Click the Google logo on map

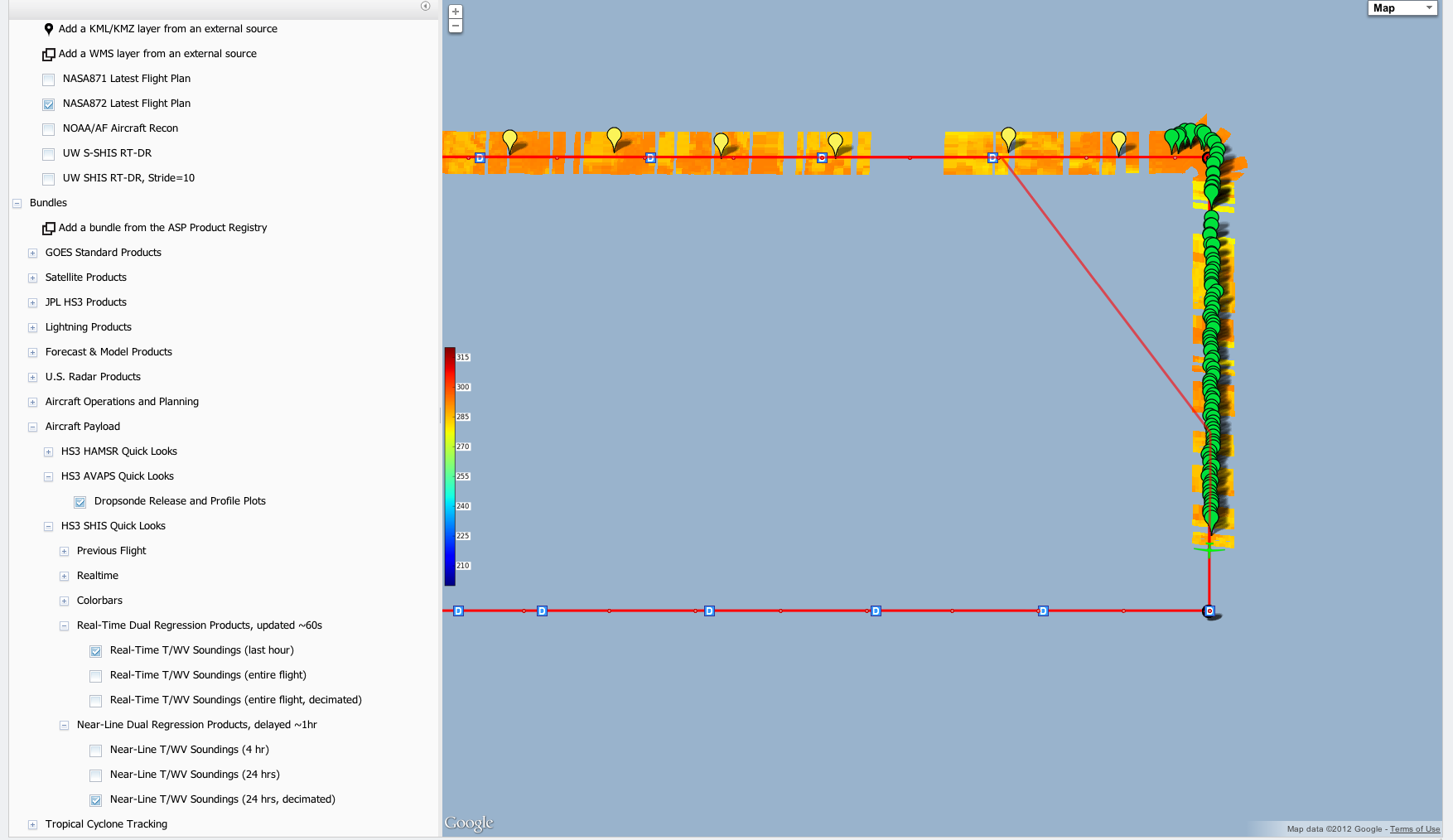469,823
